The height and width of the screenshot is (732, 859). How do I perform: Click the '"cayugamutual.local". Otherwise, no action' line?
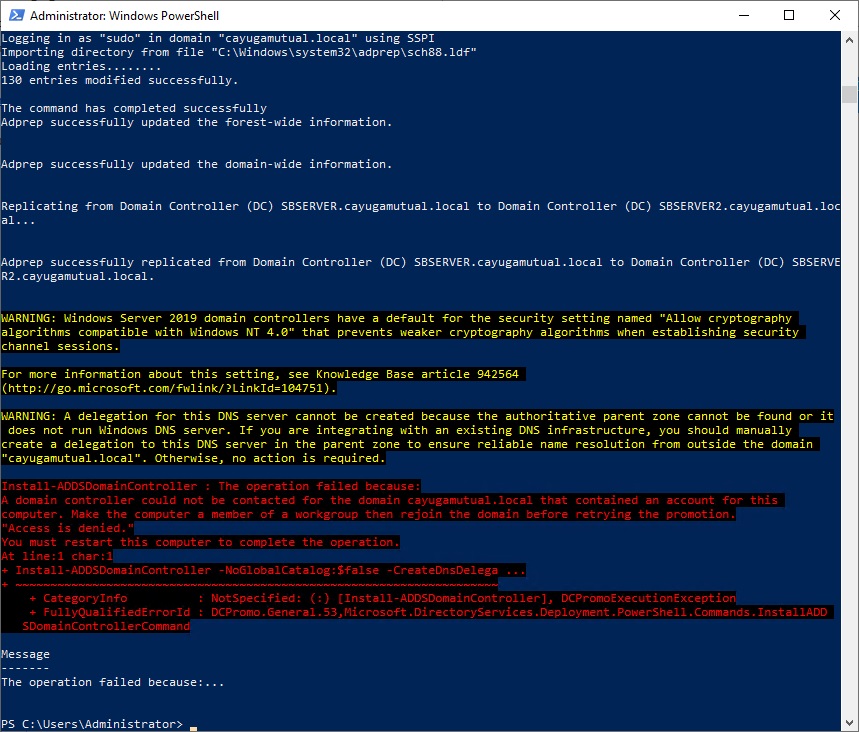pyautogui.click(x=193, y=458)
